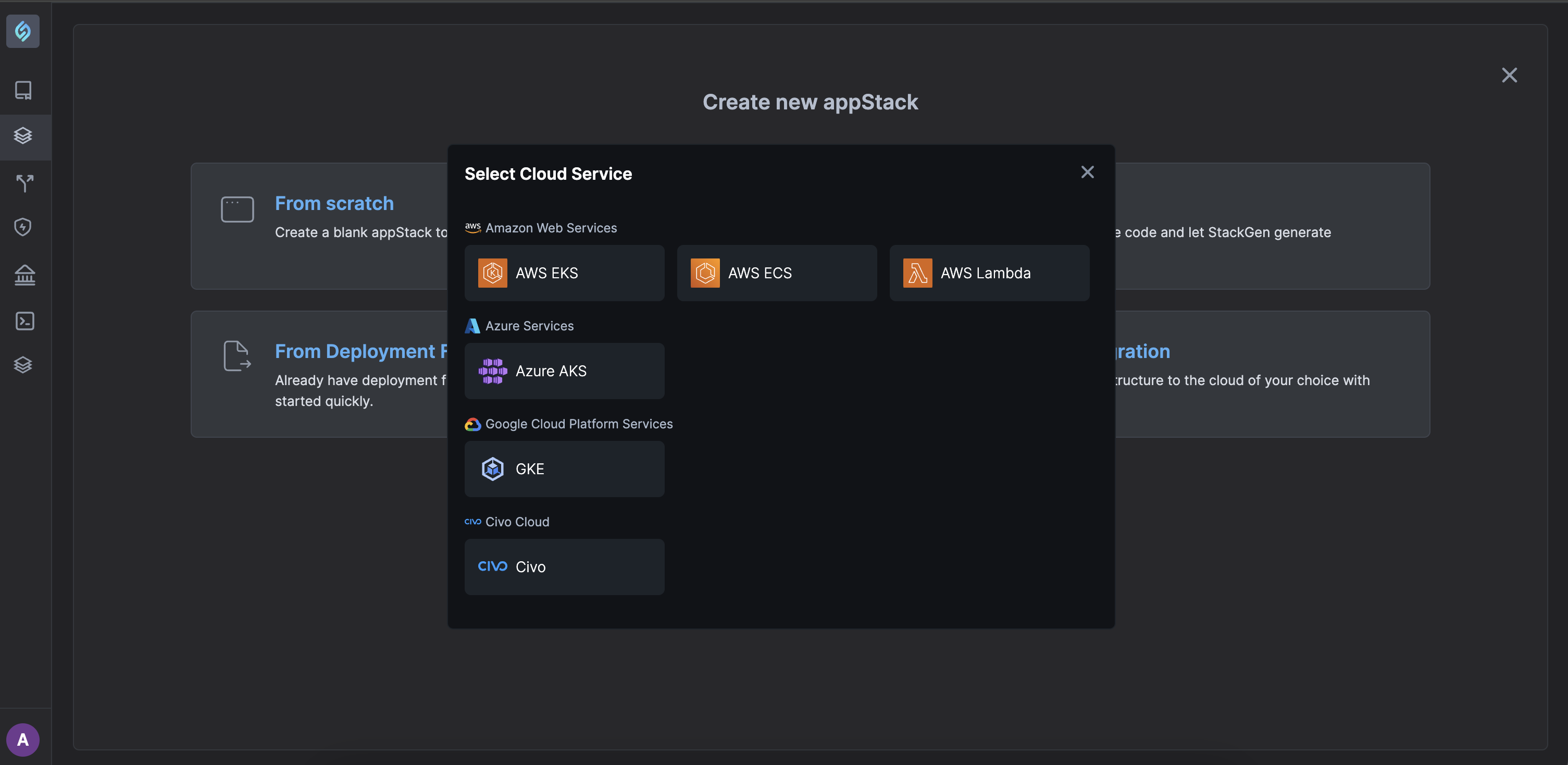Click 'code and let StackGen generate' text
This screenshot has width=1568, height=765.
pos(1227,232)
